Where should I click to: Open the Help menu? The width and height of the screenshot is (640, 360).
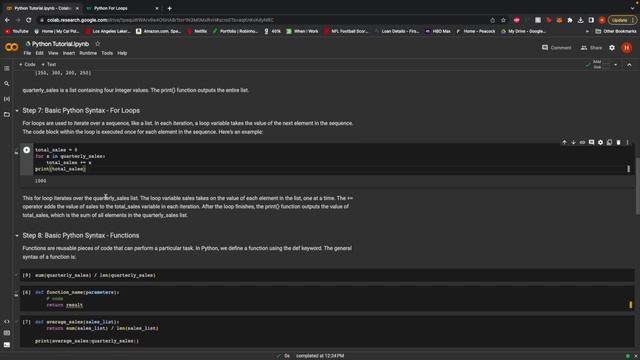click(122, 53)
